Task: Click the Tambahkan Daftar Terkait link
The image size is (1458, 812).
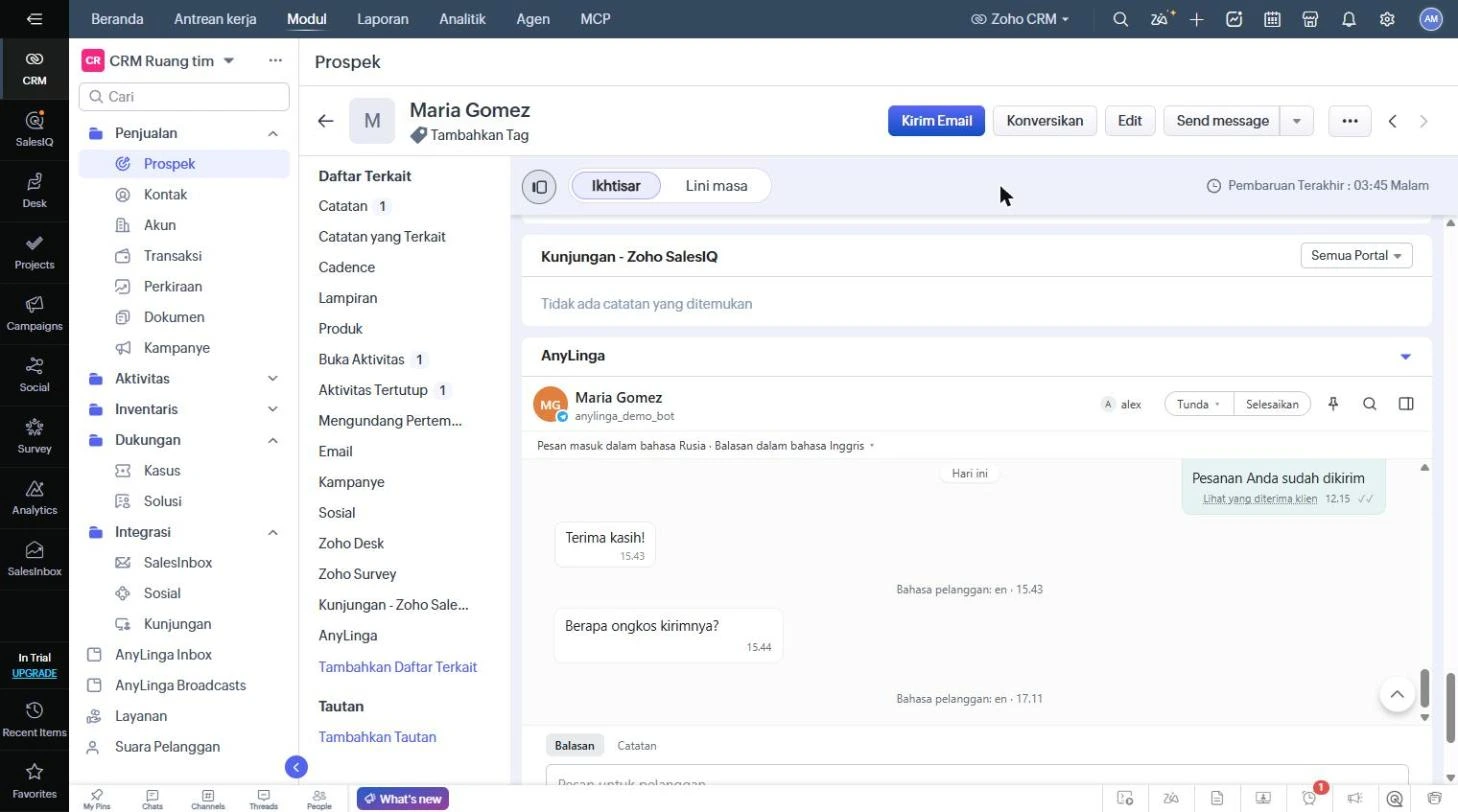Action: pos(398,667)
